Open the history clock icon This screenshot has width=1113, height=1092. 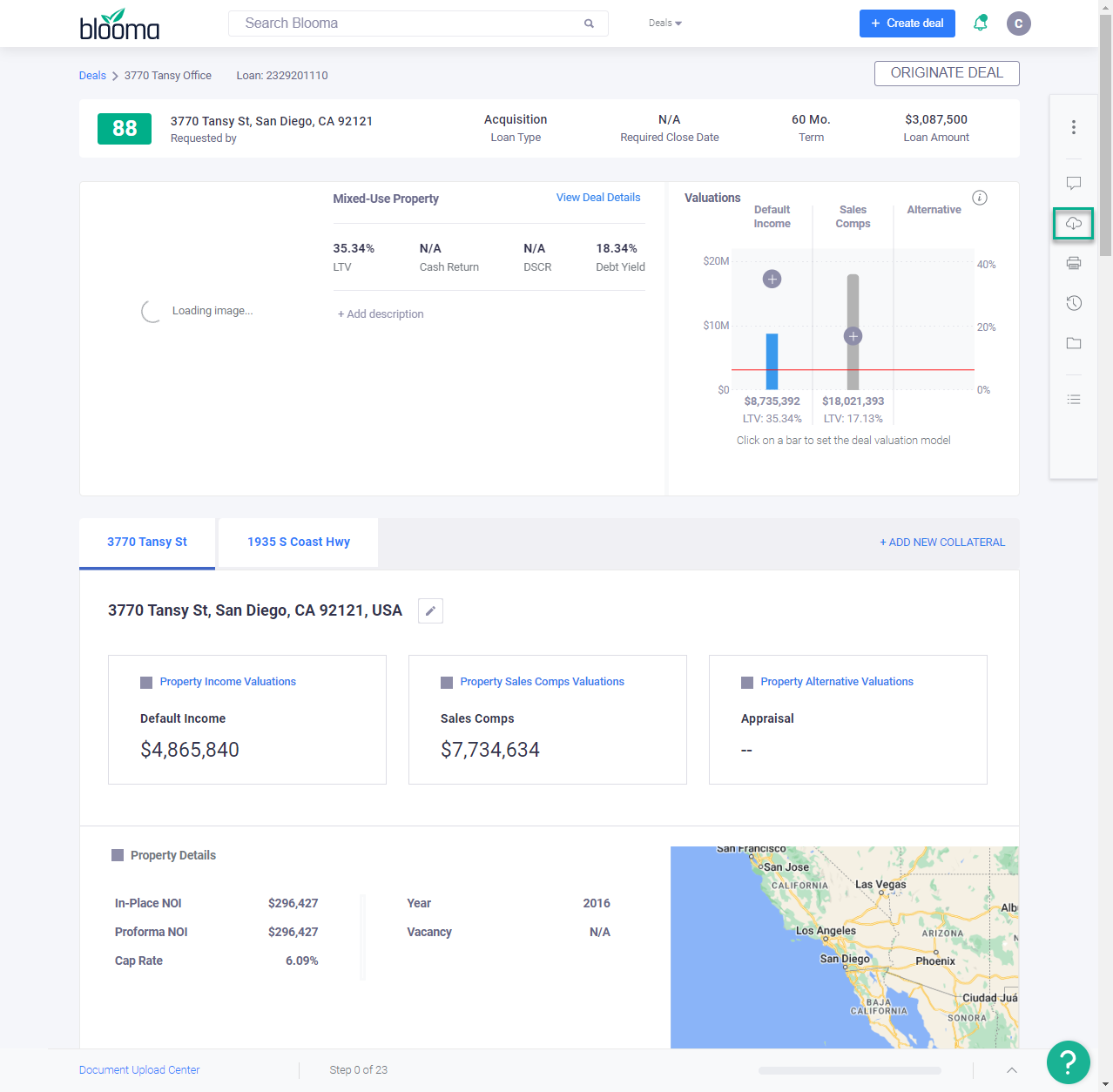coord(1074,303)
